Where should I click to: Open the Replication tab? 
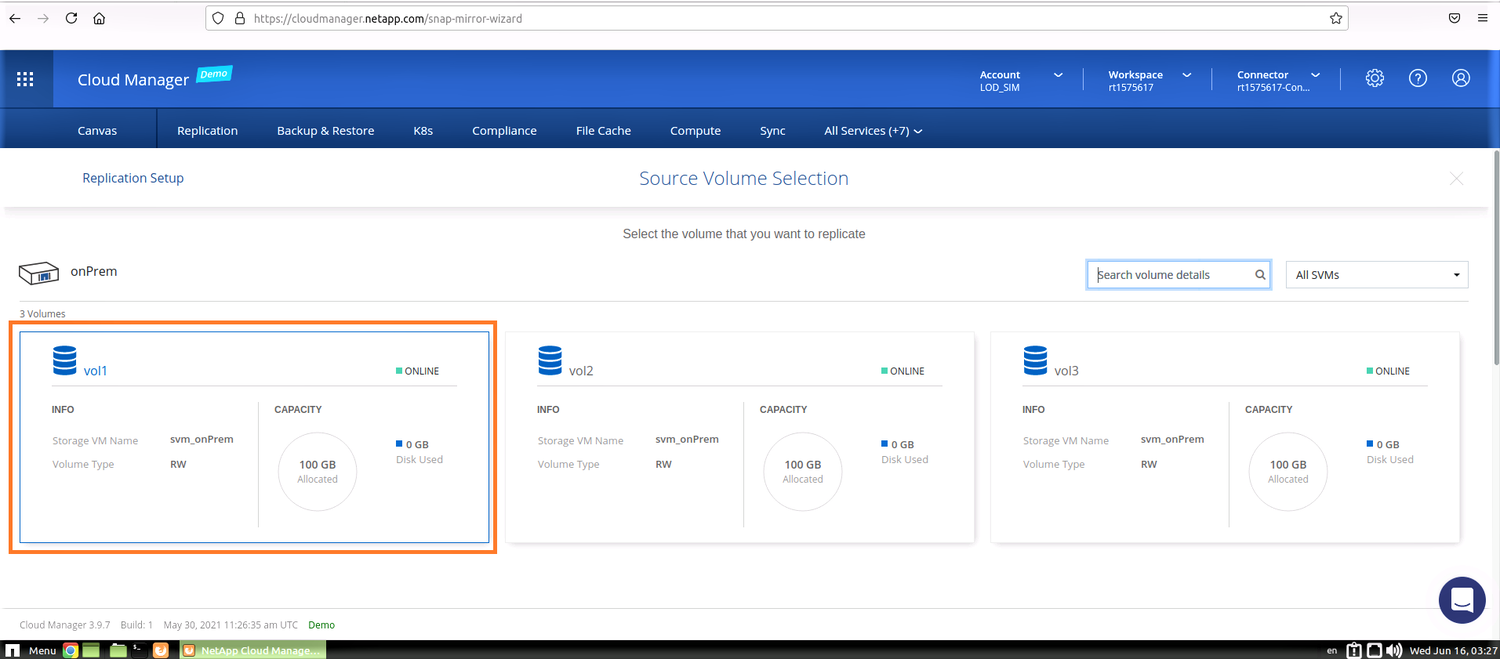click(207, 131)
